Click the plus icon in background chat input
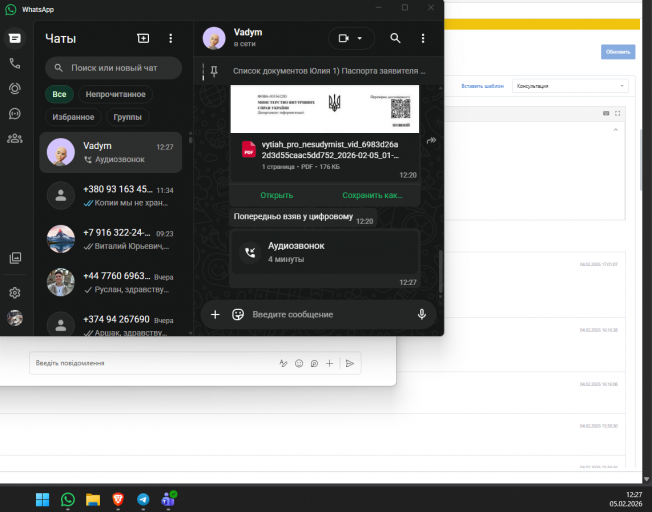This screenshot has width=652, height=512. point(329,364)
